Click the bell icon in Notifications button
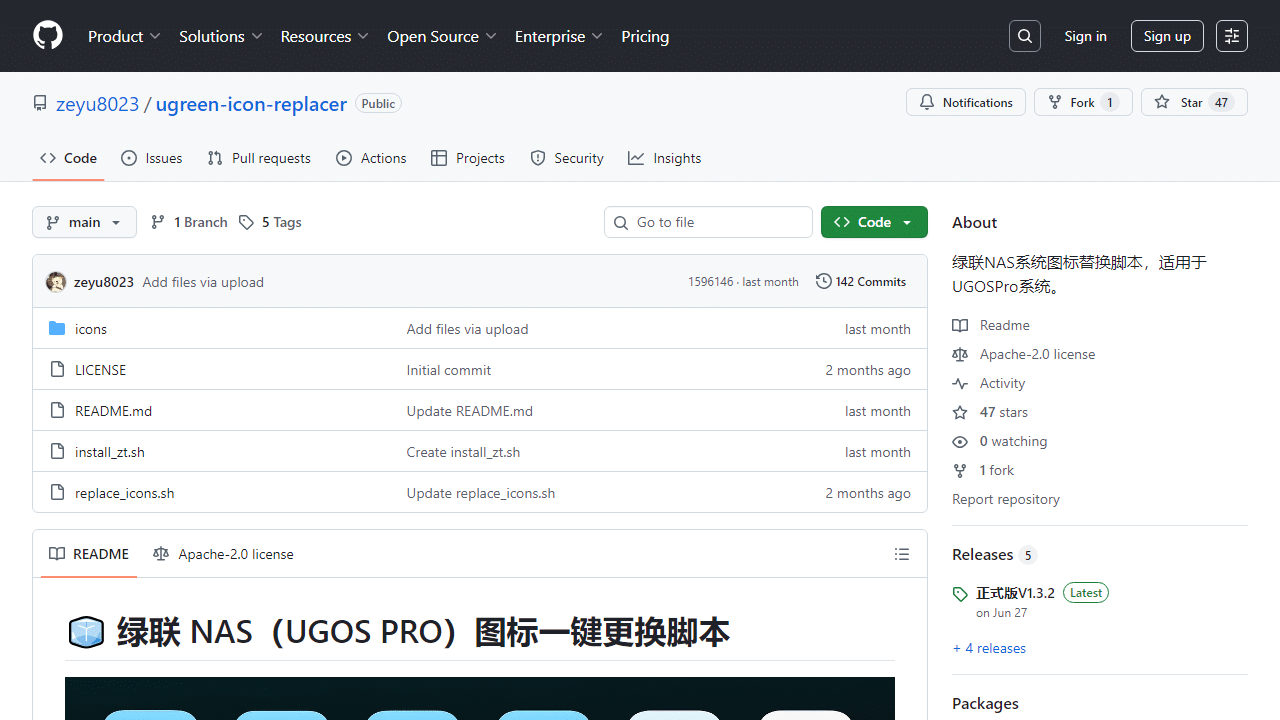1280x720 pixels. click(927, 102)
